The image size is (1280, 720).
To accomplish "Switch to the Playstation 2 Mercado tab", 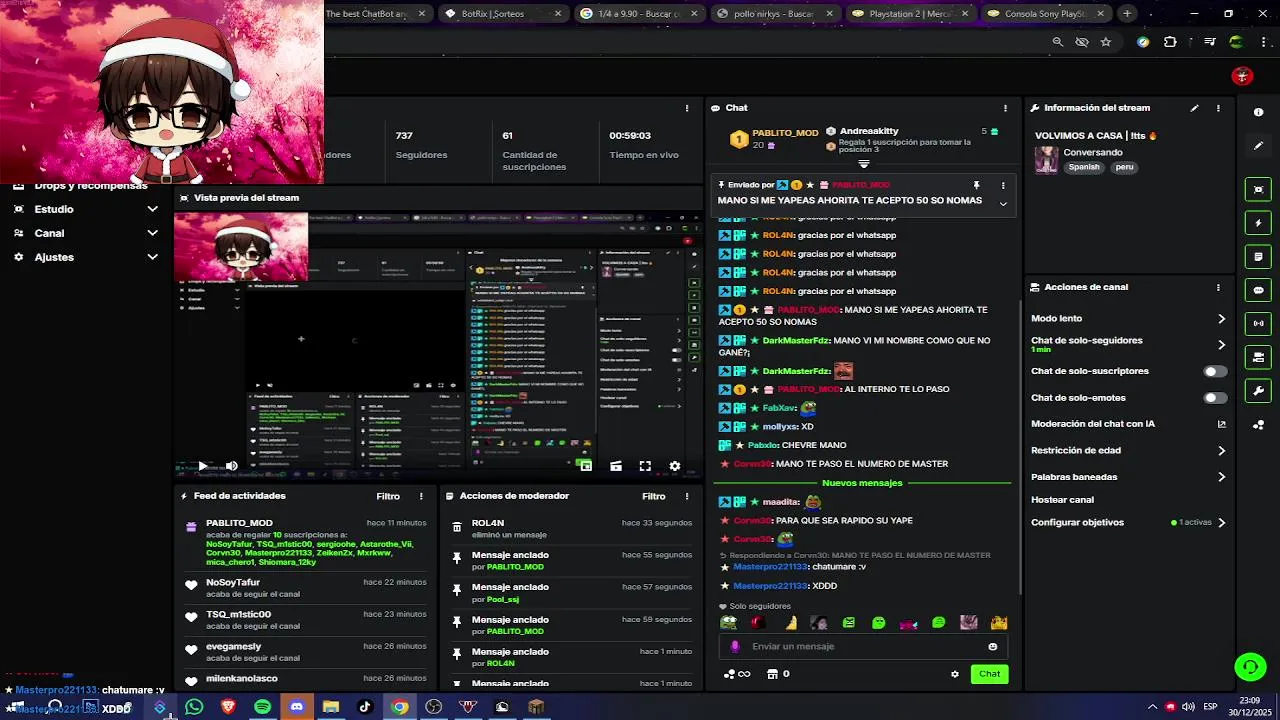I will coord(910,14).
